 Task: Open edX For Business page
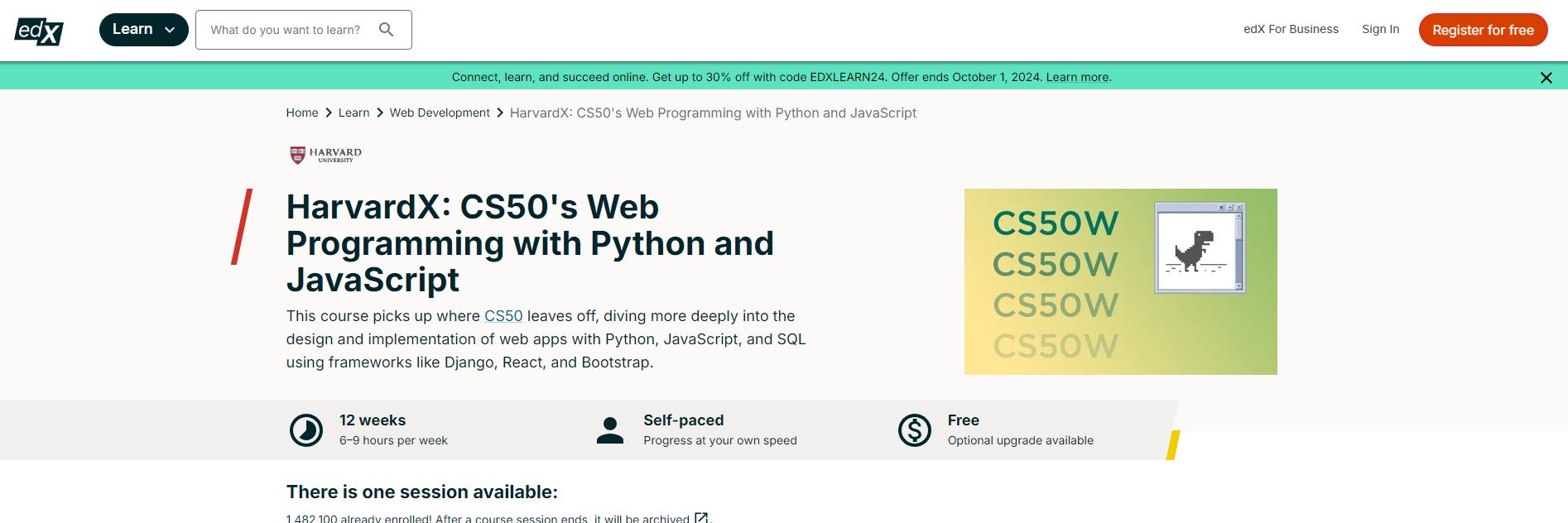[x=1291, y=29]
